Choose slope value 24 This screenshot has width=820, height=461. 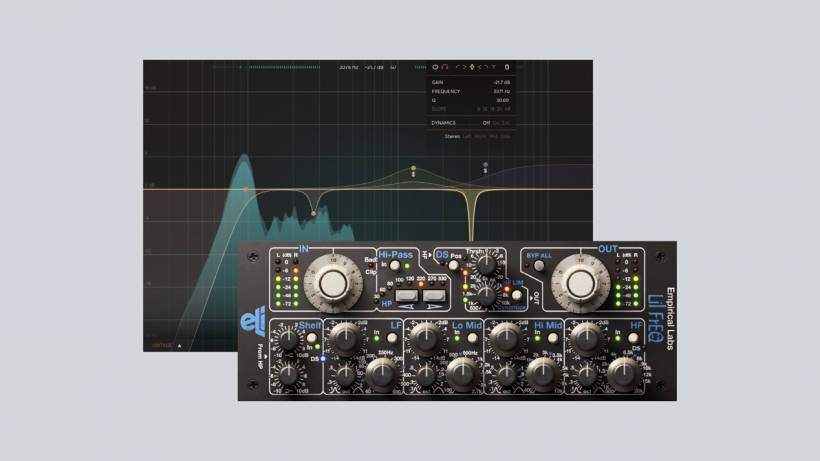499,109
